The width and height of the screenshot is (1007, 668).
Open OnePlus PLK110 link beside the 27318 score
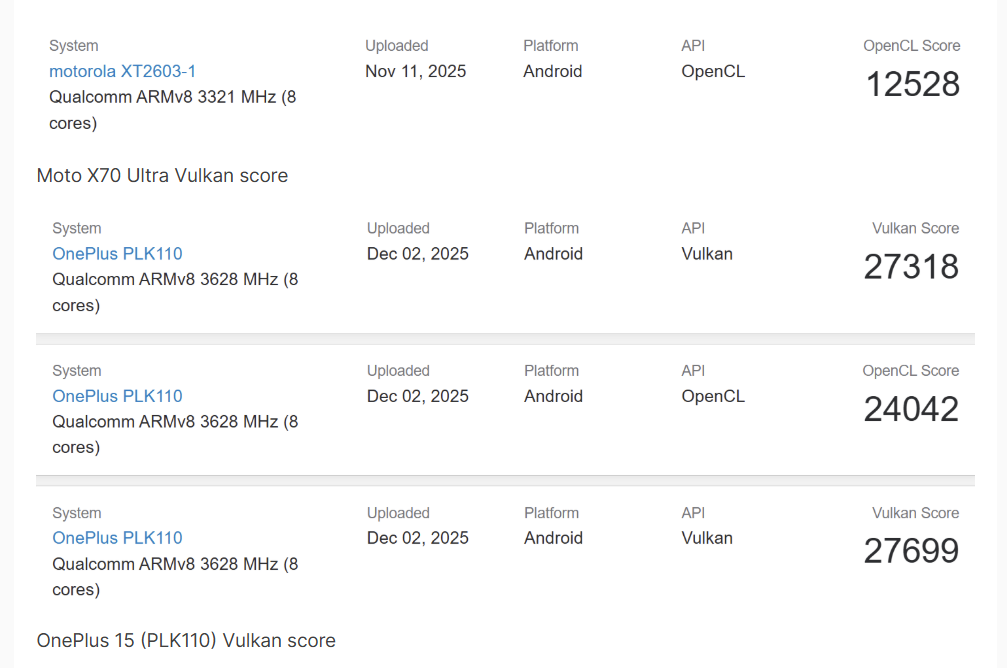coord(117,254)
